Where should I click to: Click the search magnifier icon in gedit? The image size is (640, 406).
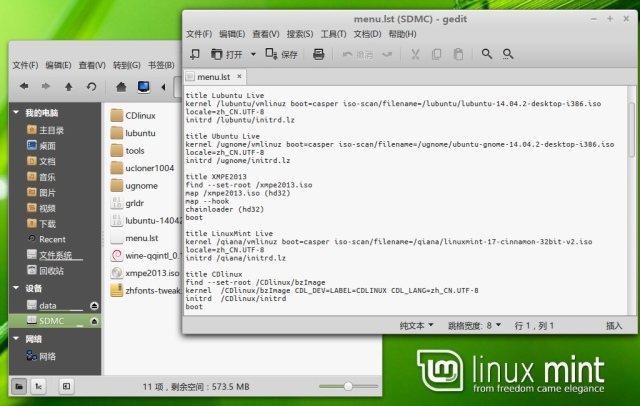click(x=487, y=54)
